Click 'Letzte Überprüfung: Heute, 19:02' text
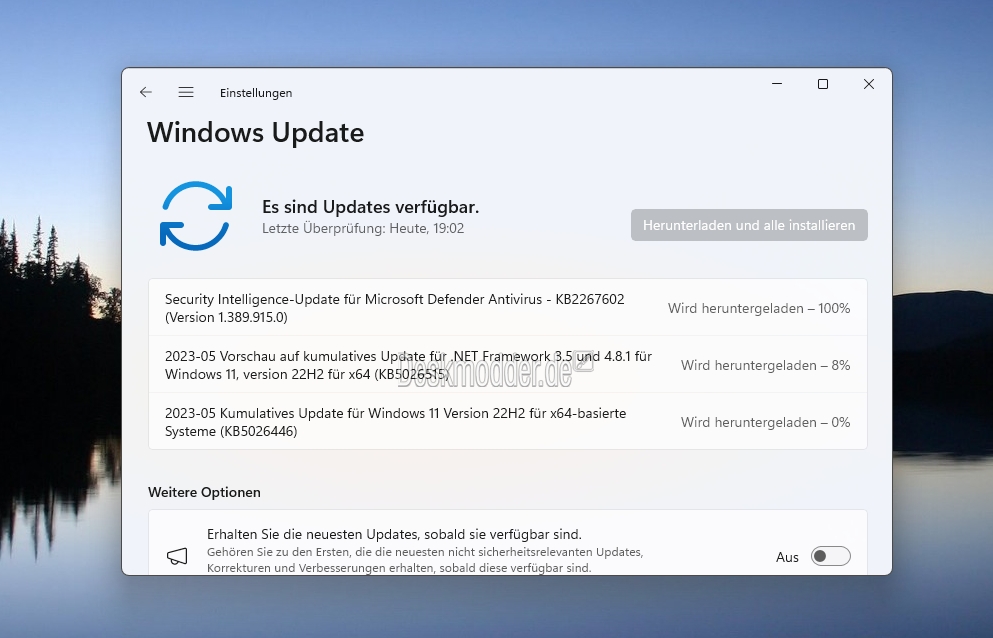993x638 pixels. coord(363,229)
